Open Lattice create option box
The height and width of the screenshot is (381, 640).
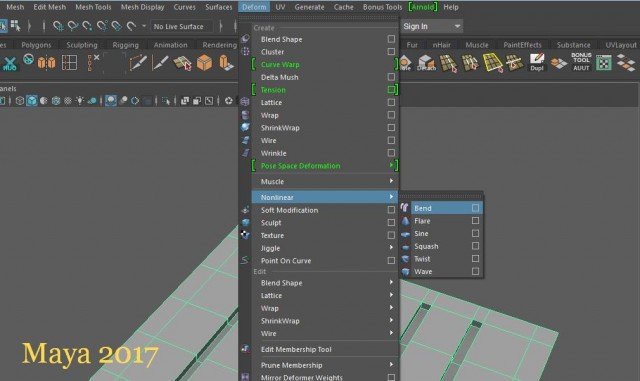[391, 102]
